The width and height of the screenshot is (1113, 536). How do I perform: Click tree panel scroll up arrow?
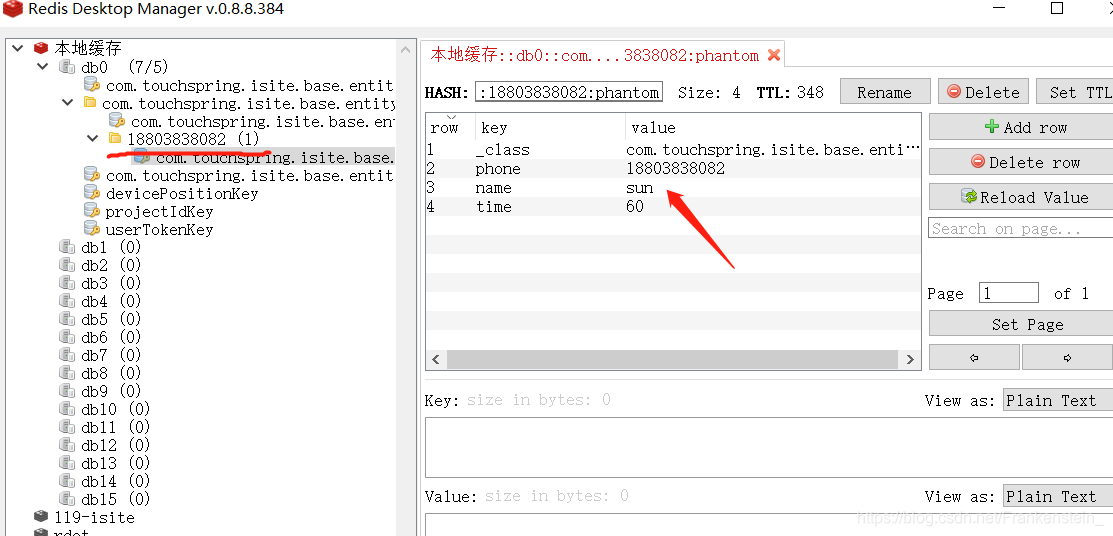click(x=405, y=50)
